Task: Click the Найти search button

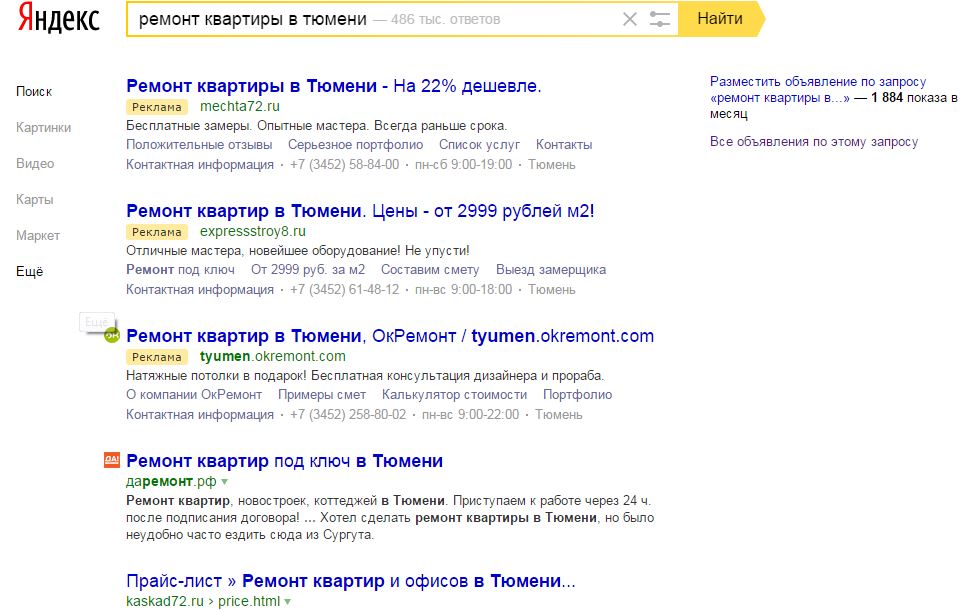Action: (720, 19)
